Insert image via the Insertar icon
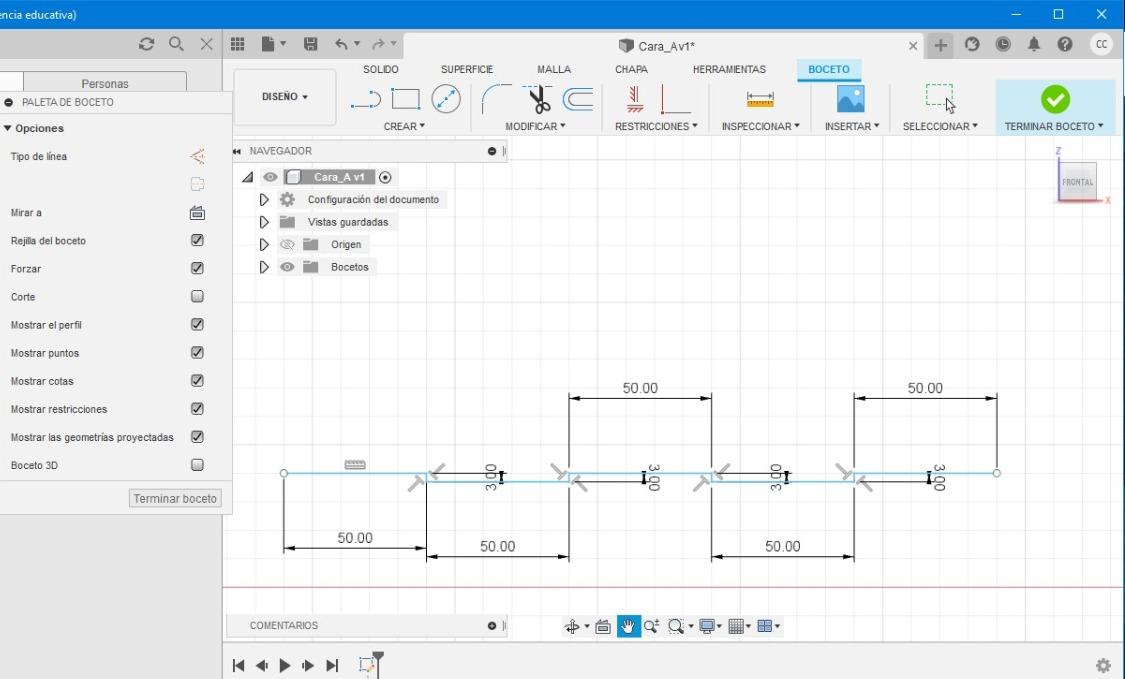The width and height of the screenshot is (1125, 679). 850,99
